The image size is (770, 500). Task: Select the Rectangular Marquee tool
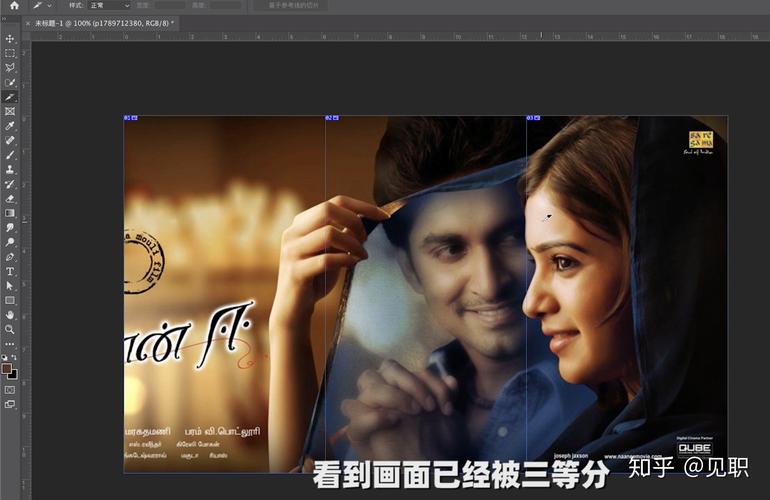10,53
